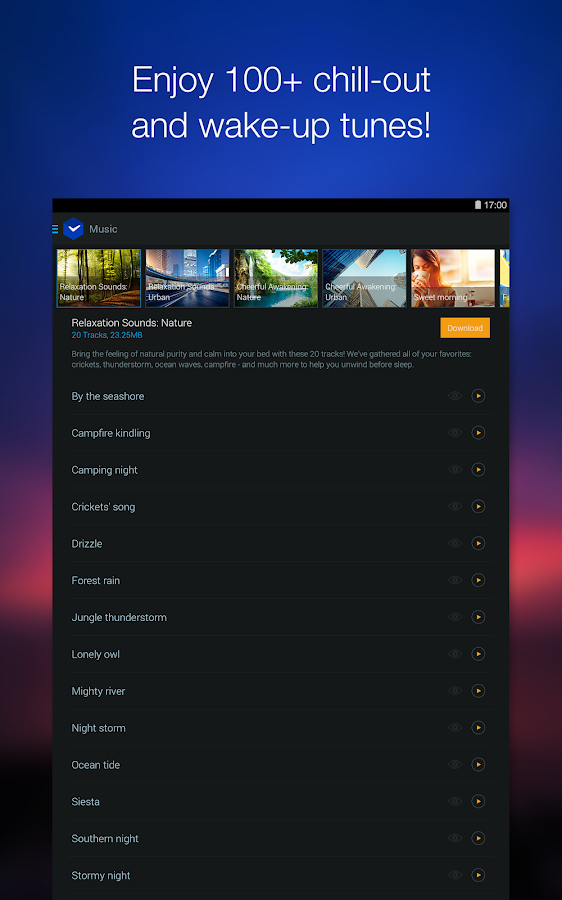Viewport: 562px width, 900px height.
Task: Play the Camping night track
Action: click(x=478, y=470)
